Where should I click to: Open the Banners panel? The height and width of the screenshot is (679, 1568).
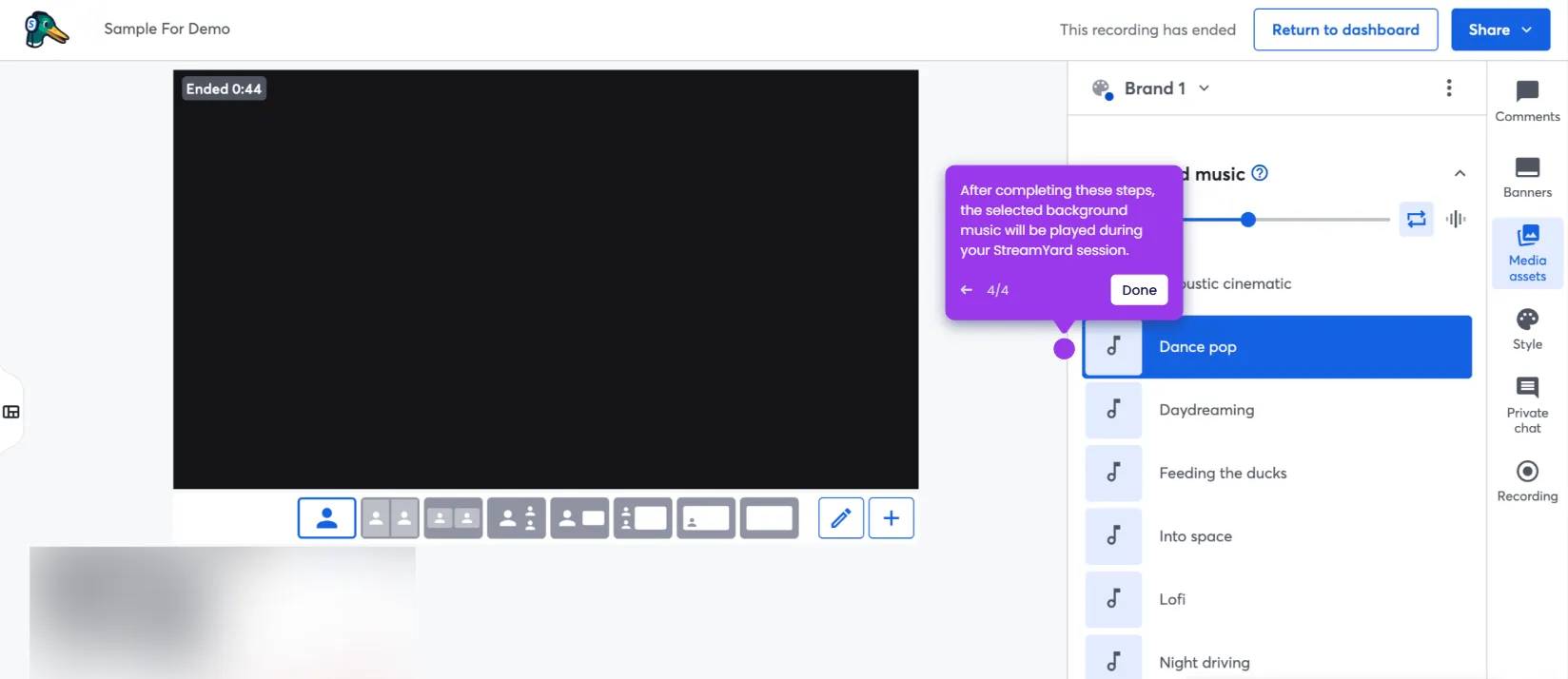coord(1527,177)
